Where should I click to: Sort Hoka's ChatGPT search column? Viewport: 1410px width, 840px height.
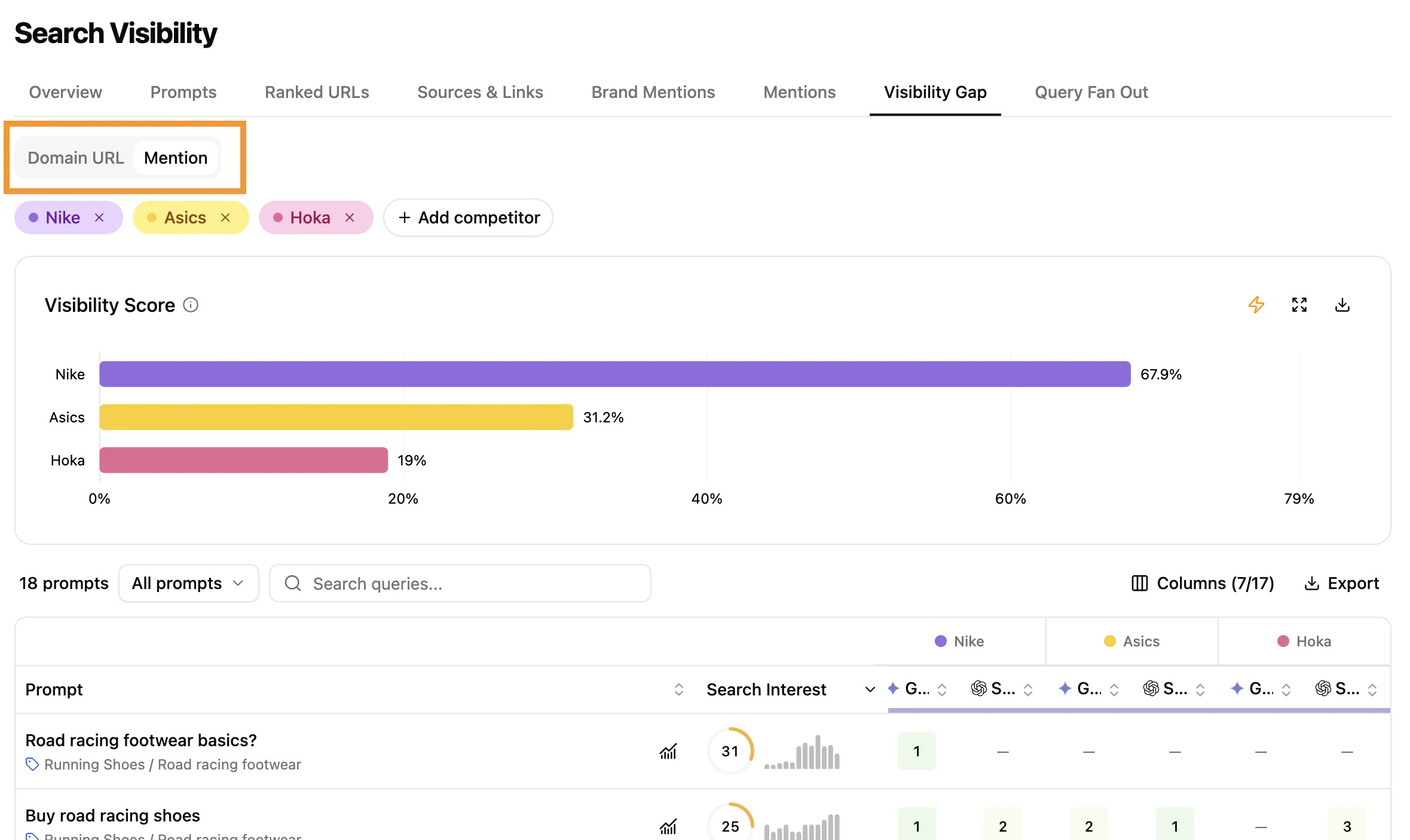point(1372,689)
